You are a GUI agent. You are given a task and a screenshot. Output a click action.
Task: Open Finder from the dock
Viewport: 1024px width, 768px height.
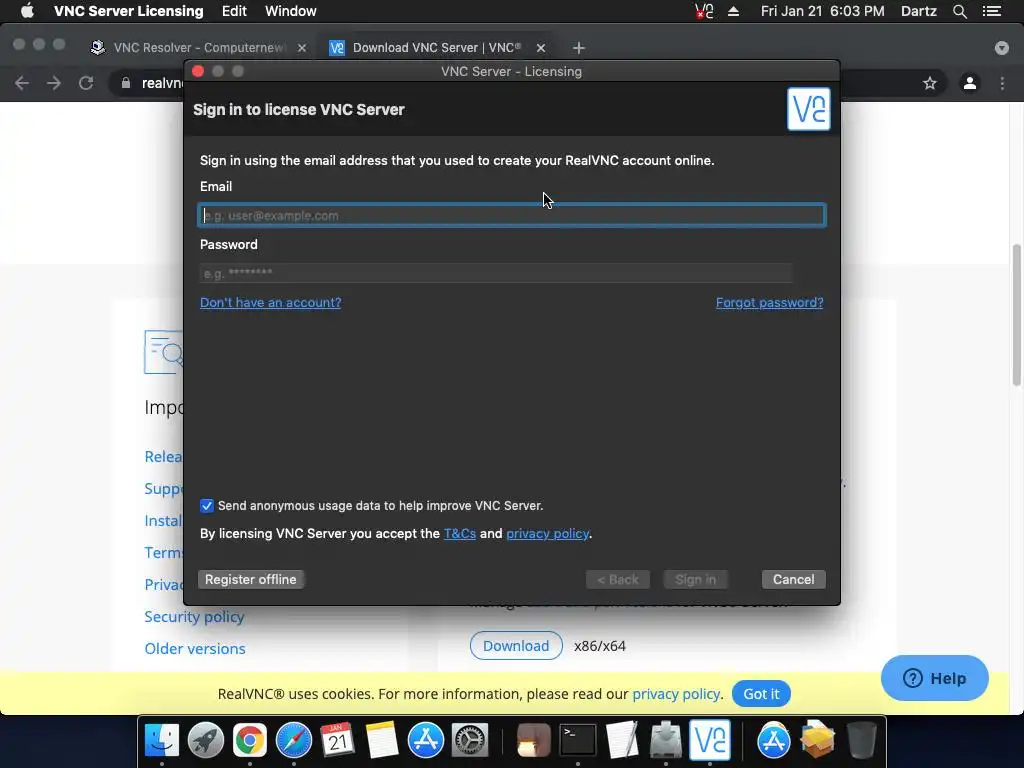162,741
